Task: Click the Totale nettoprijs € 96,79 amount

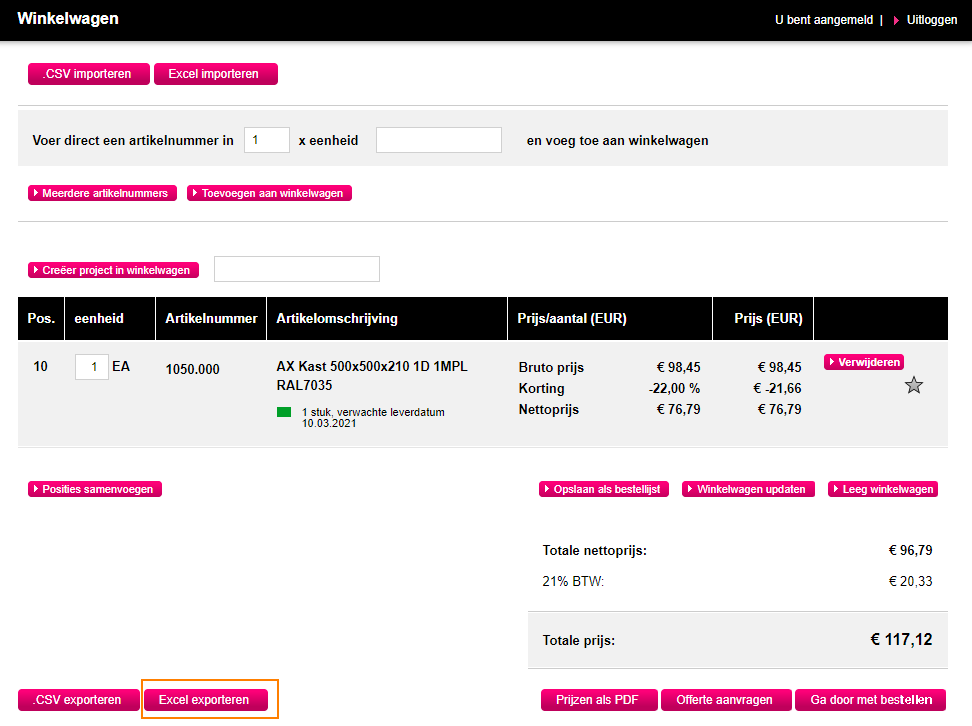Action: click(910, 551)
